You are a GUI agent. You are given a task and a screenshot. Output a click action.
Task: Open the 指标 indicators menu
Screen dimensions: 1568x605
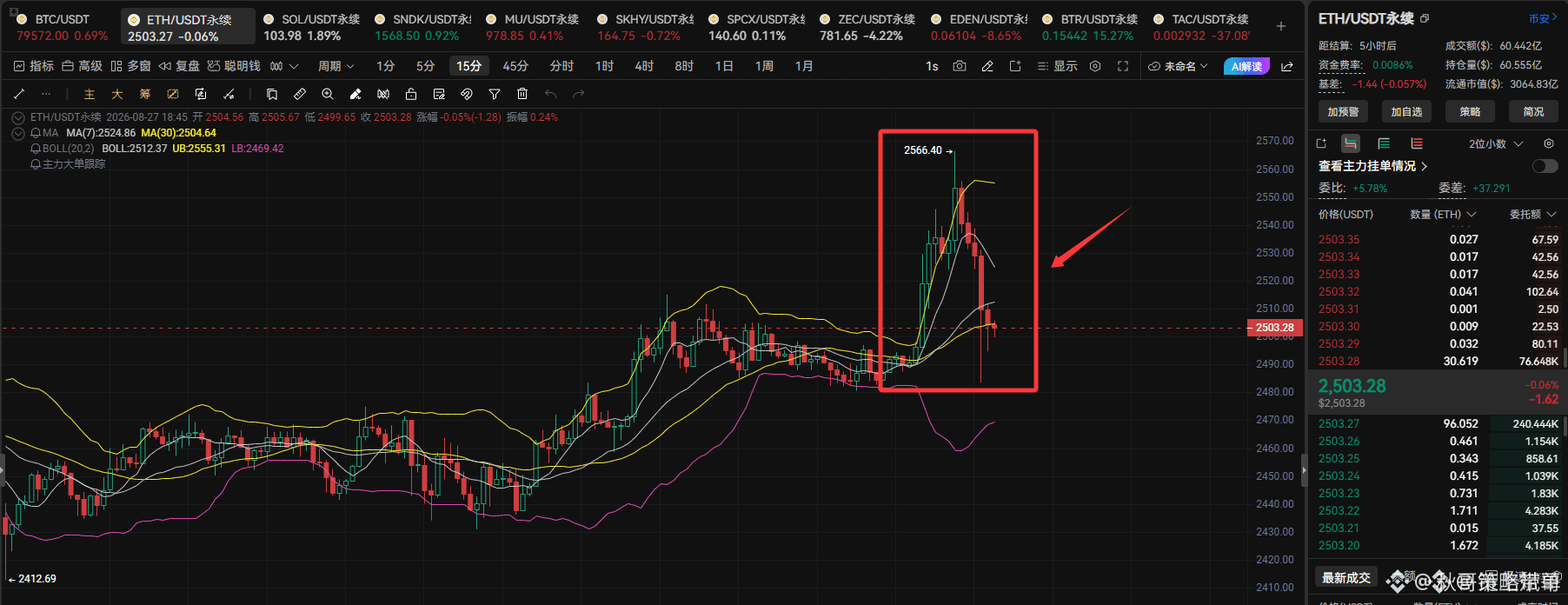(x=34, y=66)
